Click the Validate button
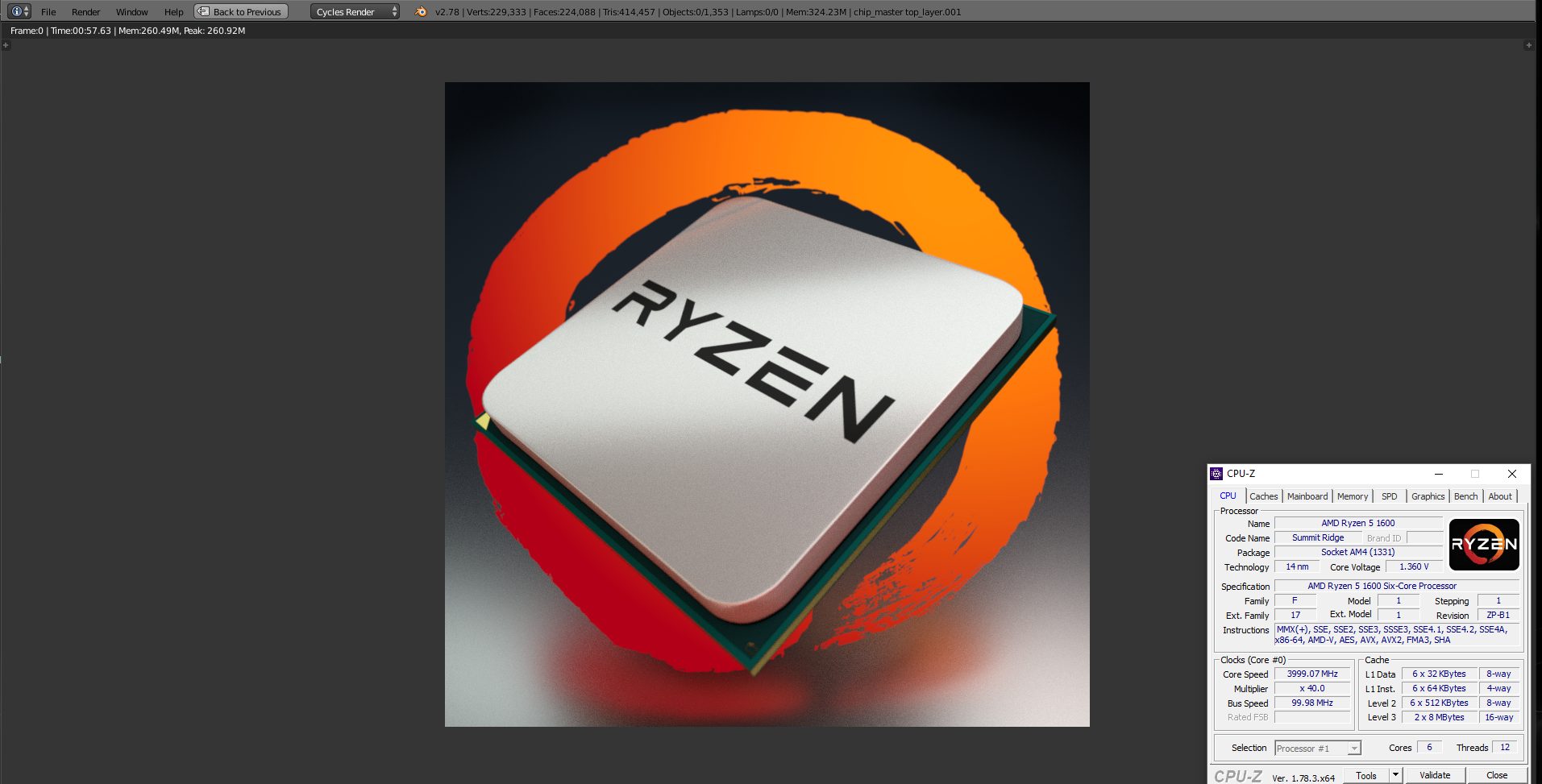The height and width of the screenshot is (784, 1542). pyautogui.click(x=1435, y=775)
